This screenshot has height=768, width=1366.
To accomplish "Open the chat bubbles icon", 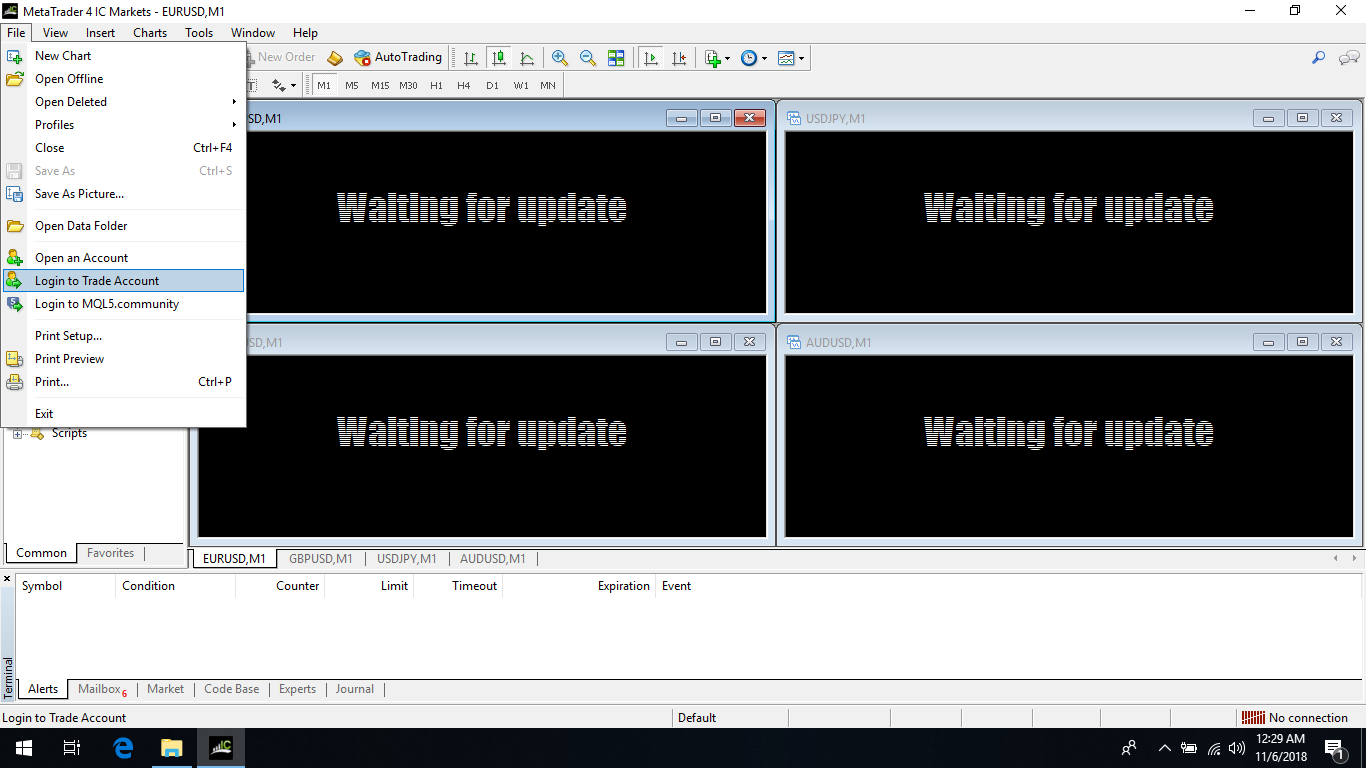I will tap(1349, 58).
